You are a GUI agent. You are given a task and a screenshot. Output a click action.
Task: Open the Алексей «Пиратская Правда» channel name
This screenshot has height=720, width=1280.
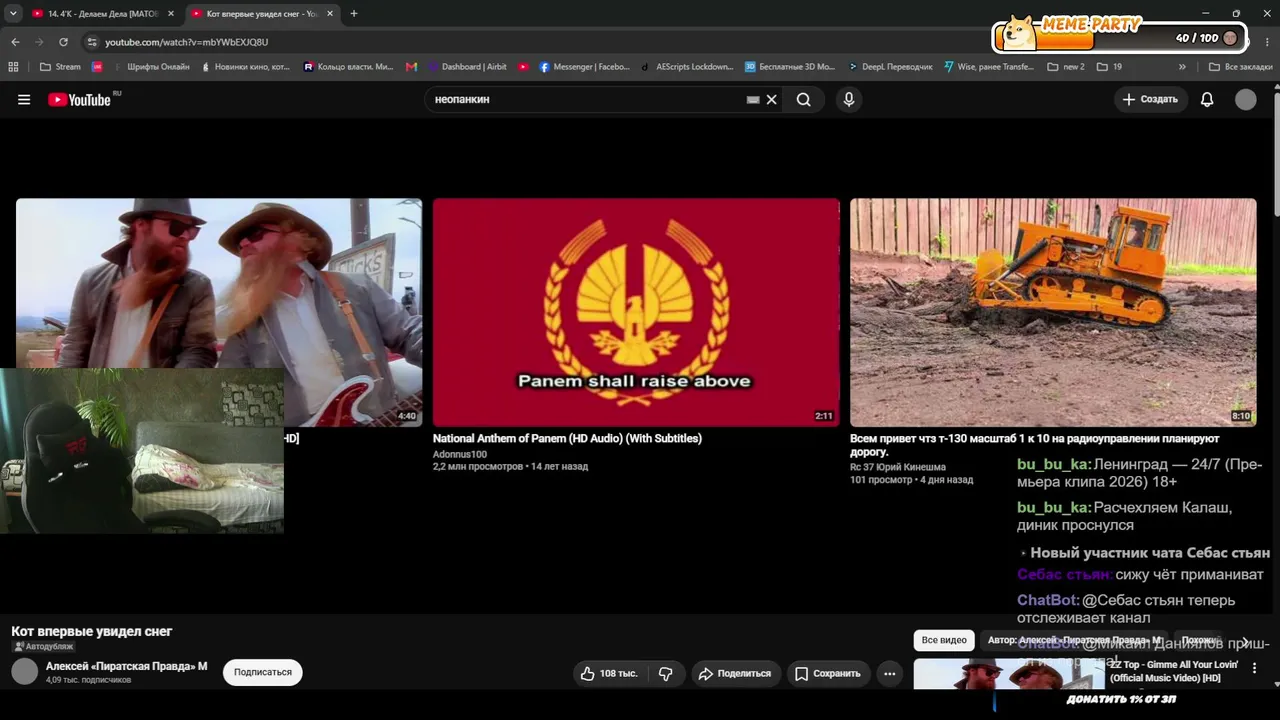(x=127, y=666)
